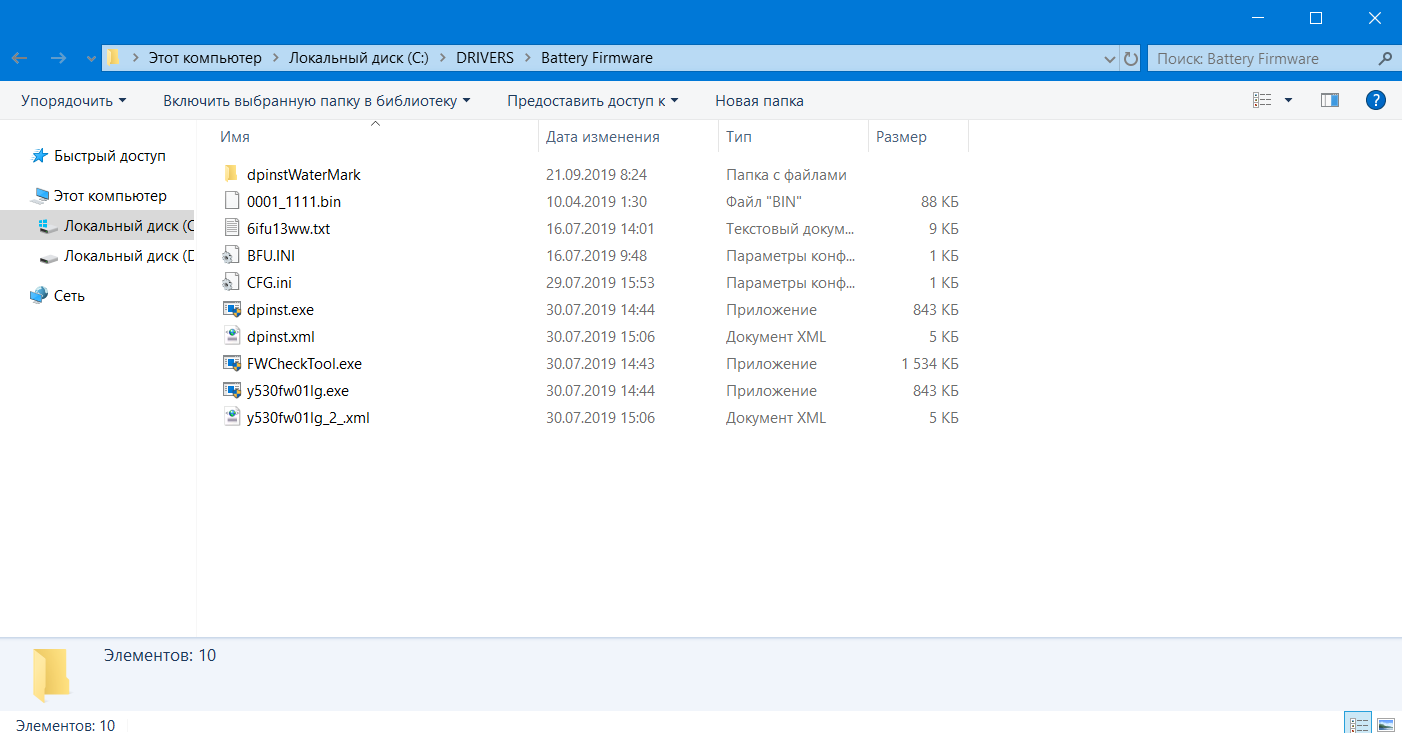Select Быстрый доступ in navigation pane
This screenshot has width=1402, height=733.
[110, 156]
